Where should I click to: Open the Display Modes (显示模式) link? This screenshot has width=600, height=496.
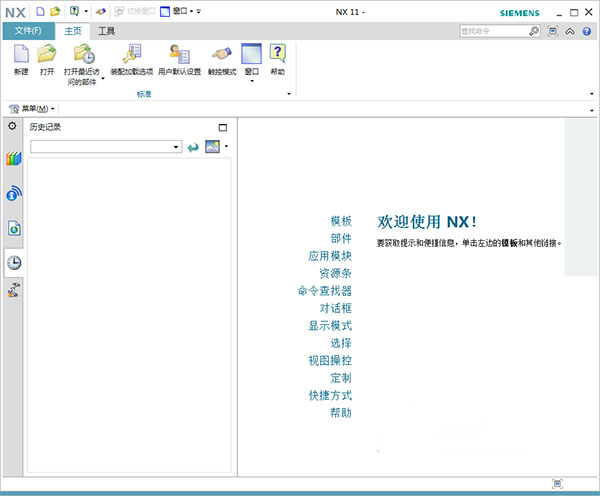click(330, 326)
